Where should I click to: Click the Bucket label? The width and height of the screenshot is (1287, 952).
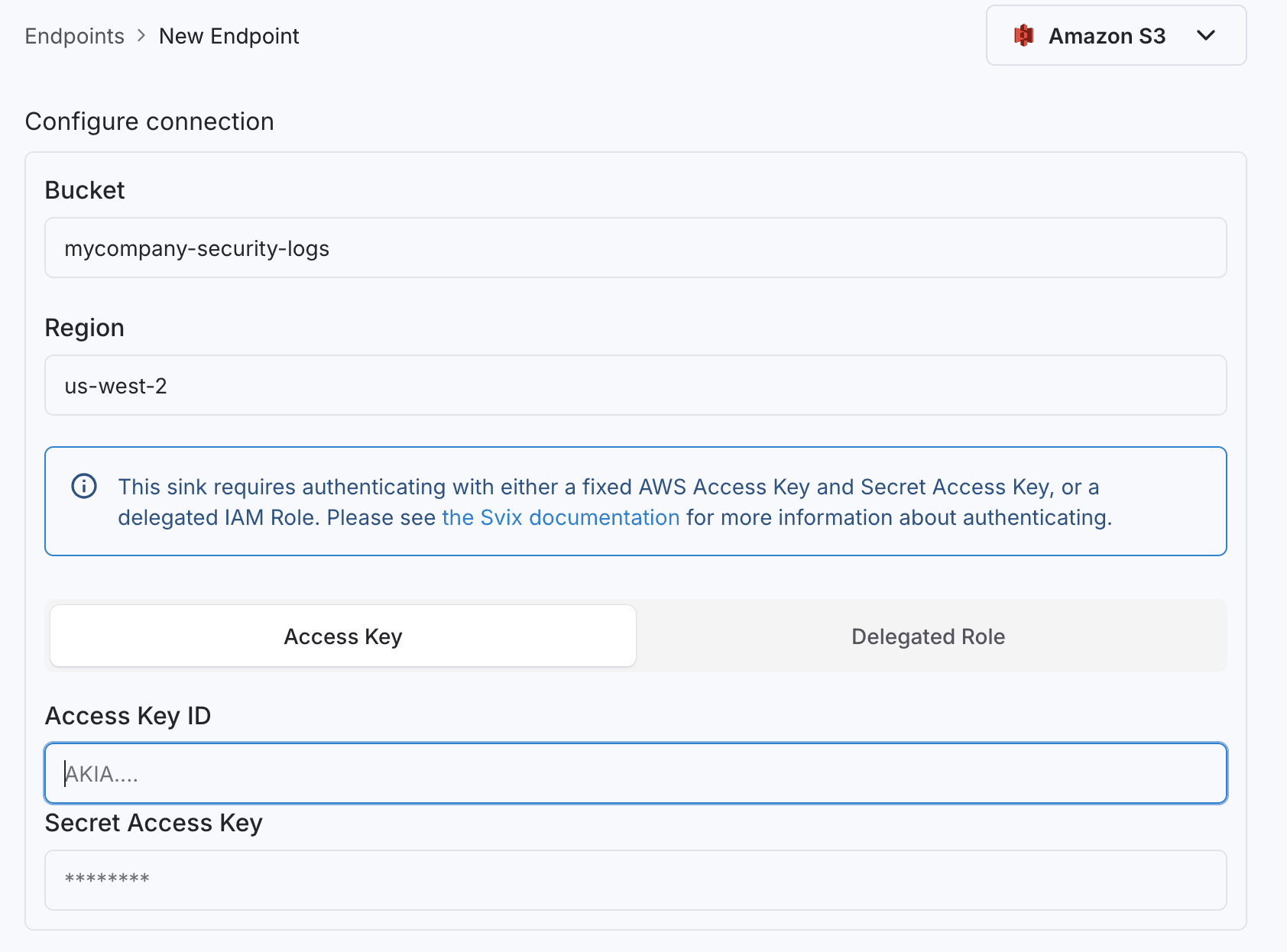point(85,189)
